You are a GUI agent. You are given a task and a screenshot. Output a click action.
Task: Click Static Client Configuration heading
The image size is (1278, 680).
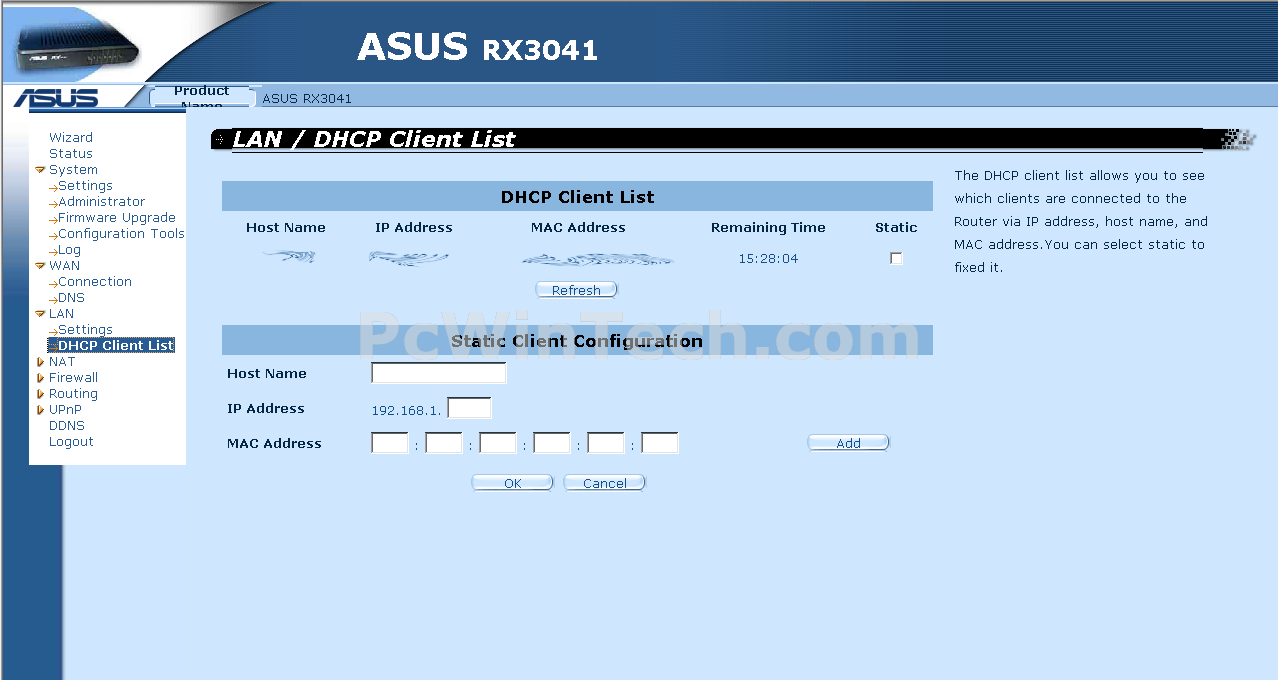click(x=577, y=341)
